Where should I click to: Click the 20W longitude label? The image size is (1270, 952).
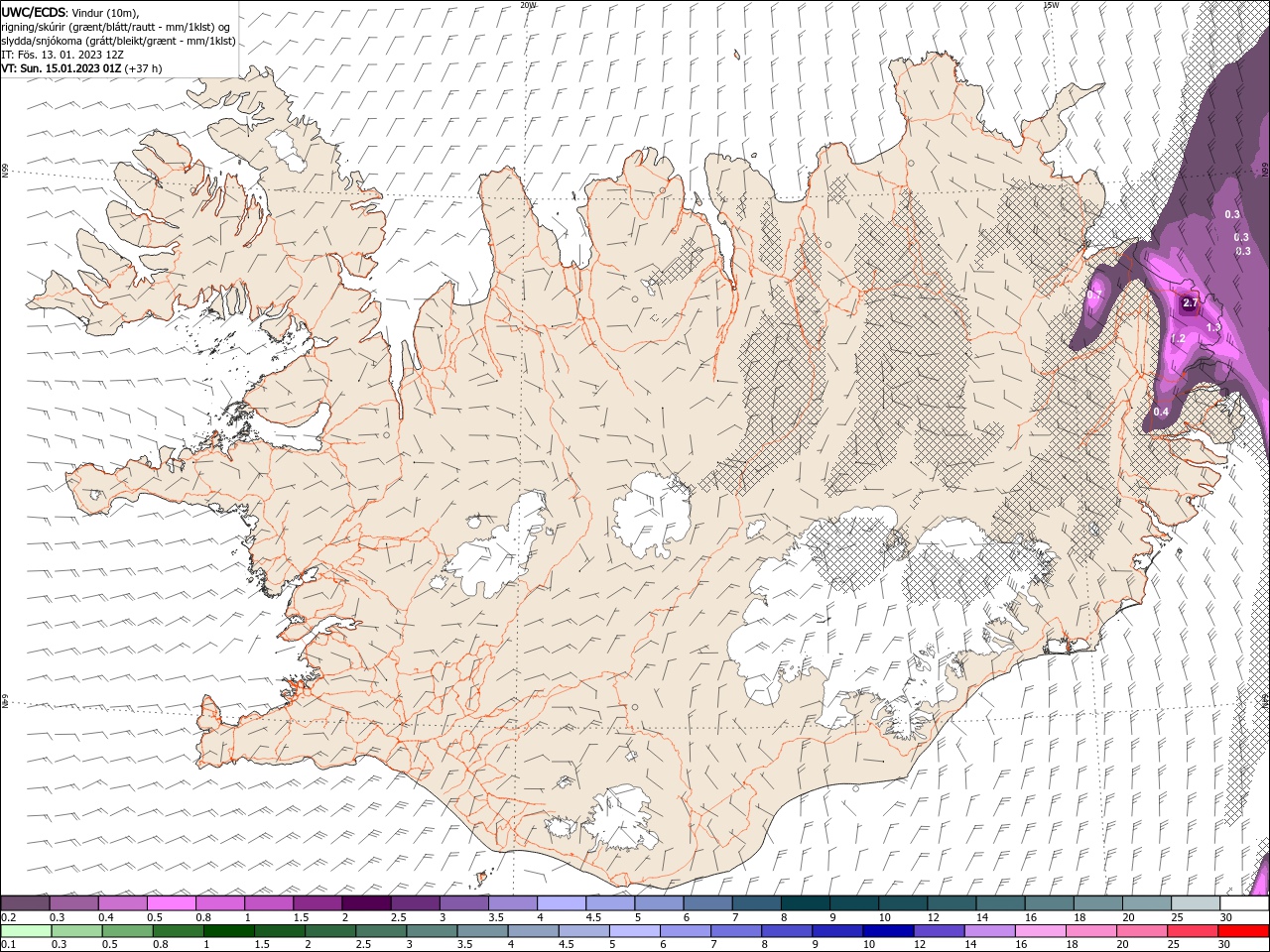coord(528,5)
